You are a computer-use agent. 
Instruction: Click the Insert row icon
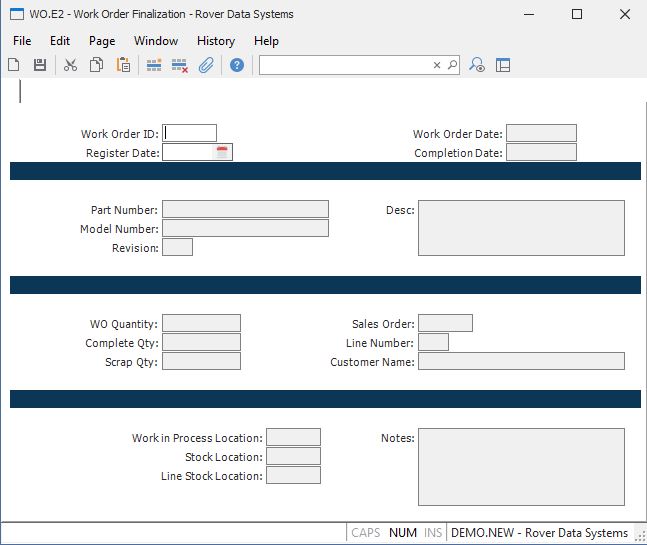click(154, 65)
